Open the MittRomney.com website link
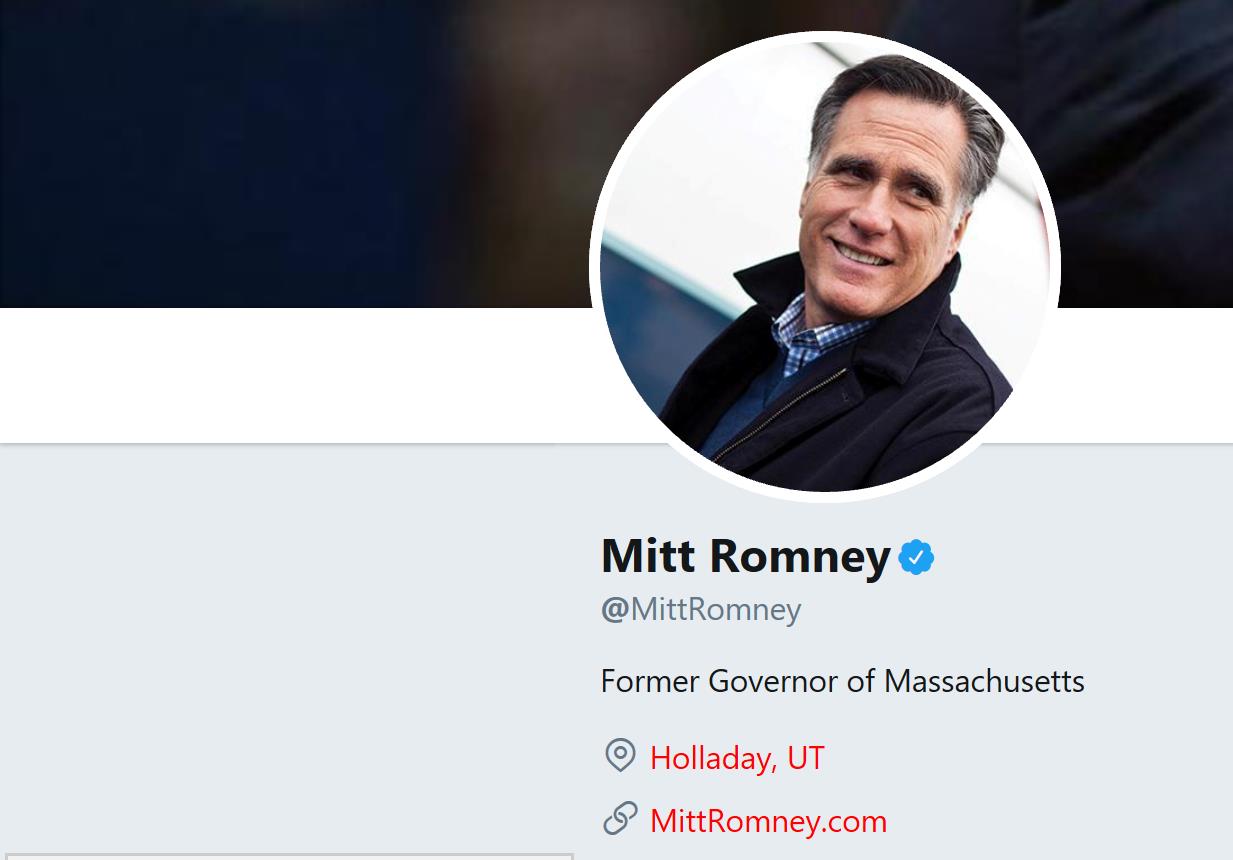This screenshot has height=860, width=1233. 768,821
